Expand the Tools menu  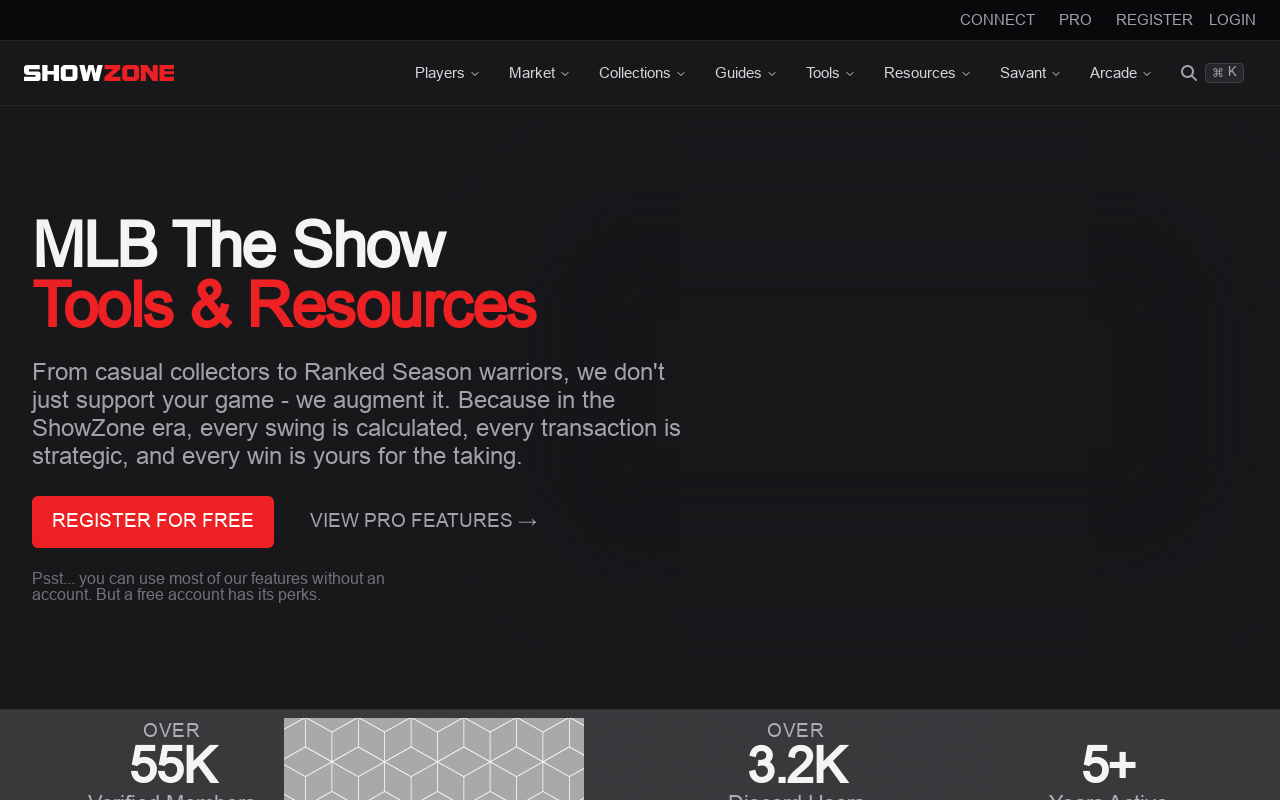[x=830, y=73]
